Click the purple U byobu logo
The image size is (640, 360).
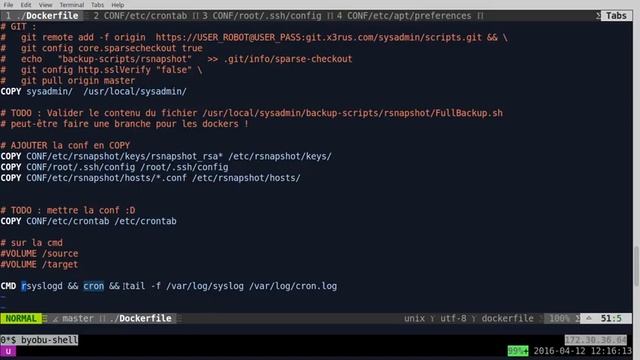click(8, 351)
